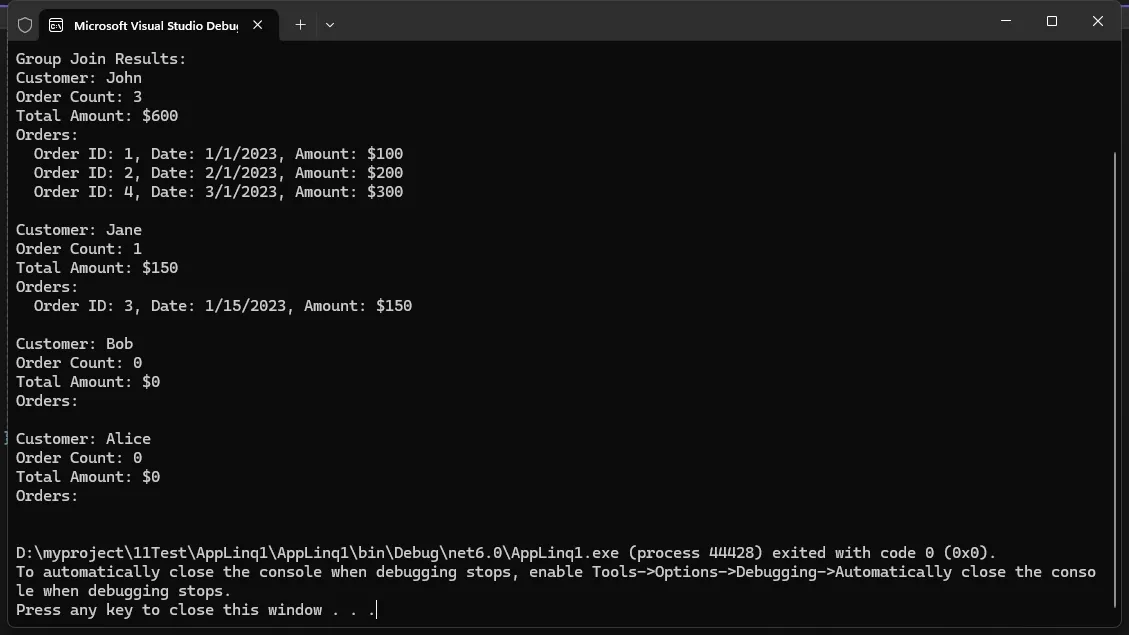
Task: Click the 'Customer: Bob' text
Action: [74, 344]
